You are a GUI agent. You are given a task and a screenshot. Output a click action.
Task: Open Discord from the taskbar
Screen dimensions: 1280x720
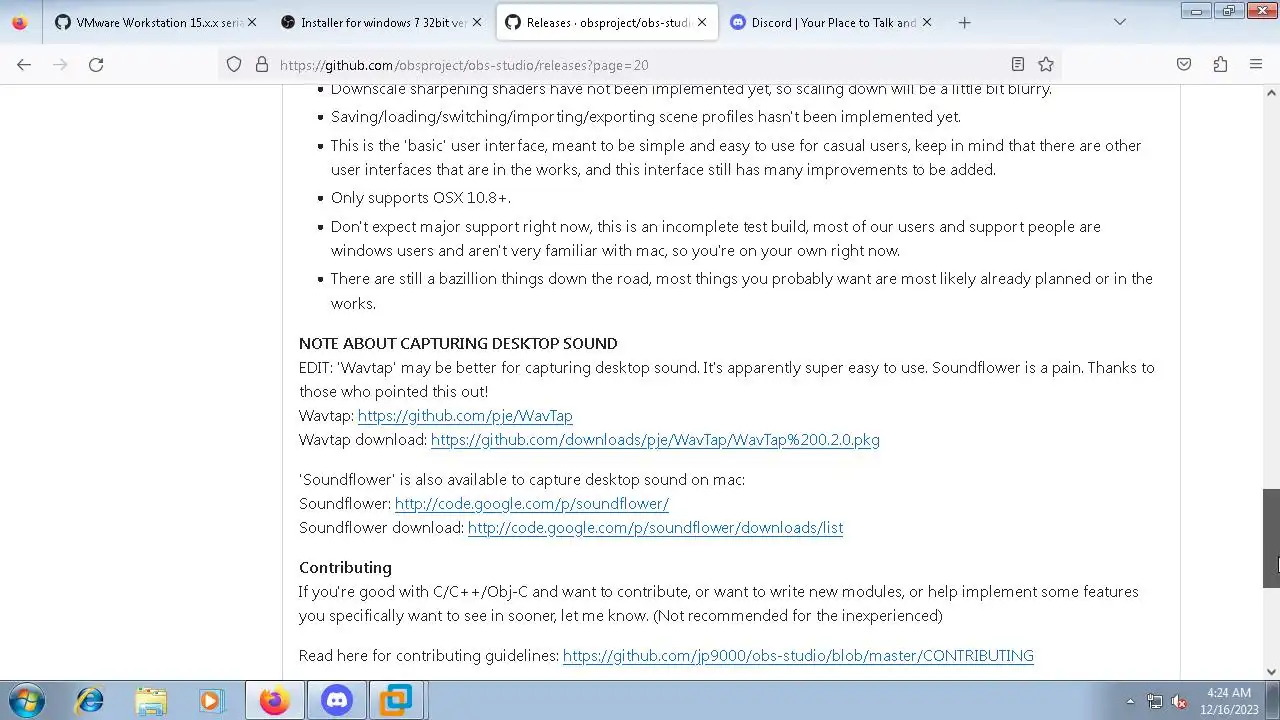tap(337, 700)
